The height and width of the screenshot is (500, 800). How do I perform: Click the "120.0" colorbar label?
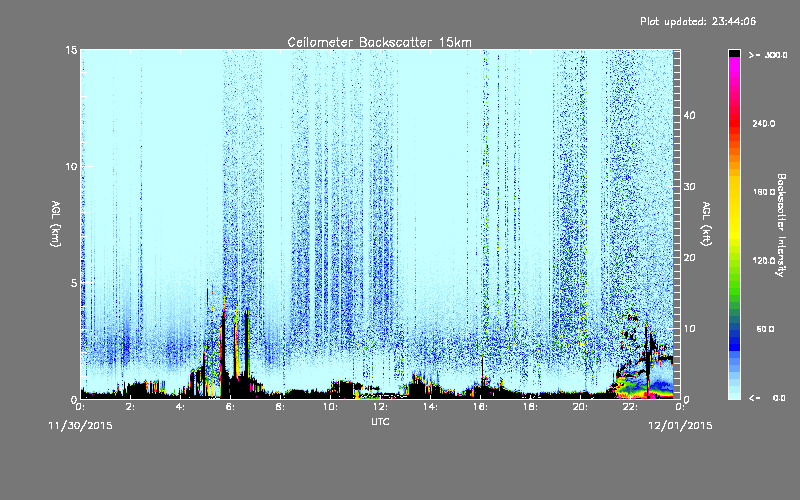tap(764, 261)
